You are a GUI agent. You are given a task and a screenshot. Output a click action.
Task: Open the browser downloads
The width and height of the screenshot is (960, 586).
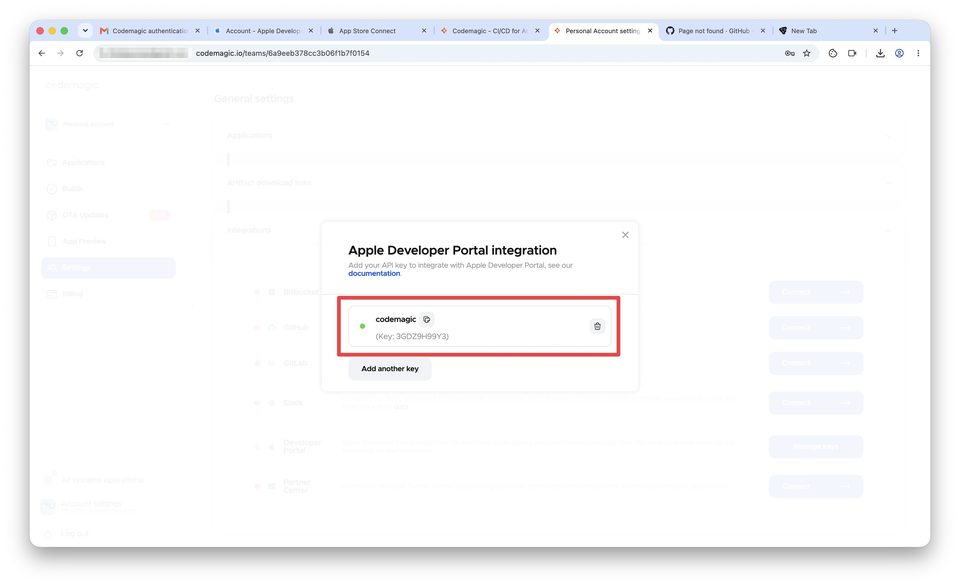pyautogui.click(x=880, y=53)
